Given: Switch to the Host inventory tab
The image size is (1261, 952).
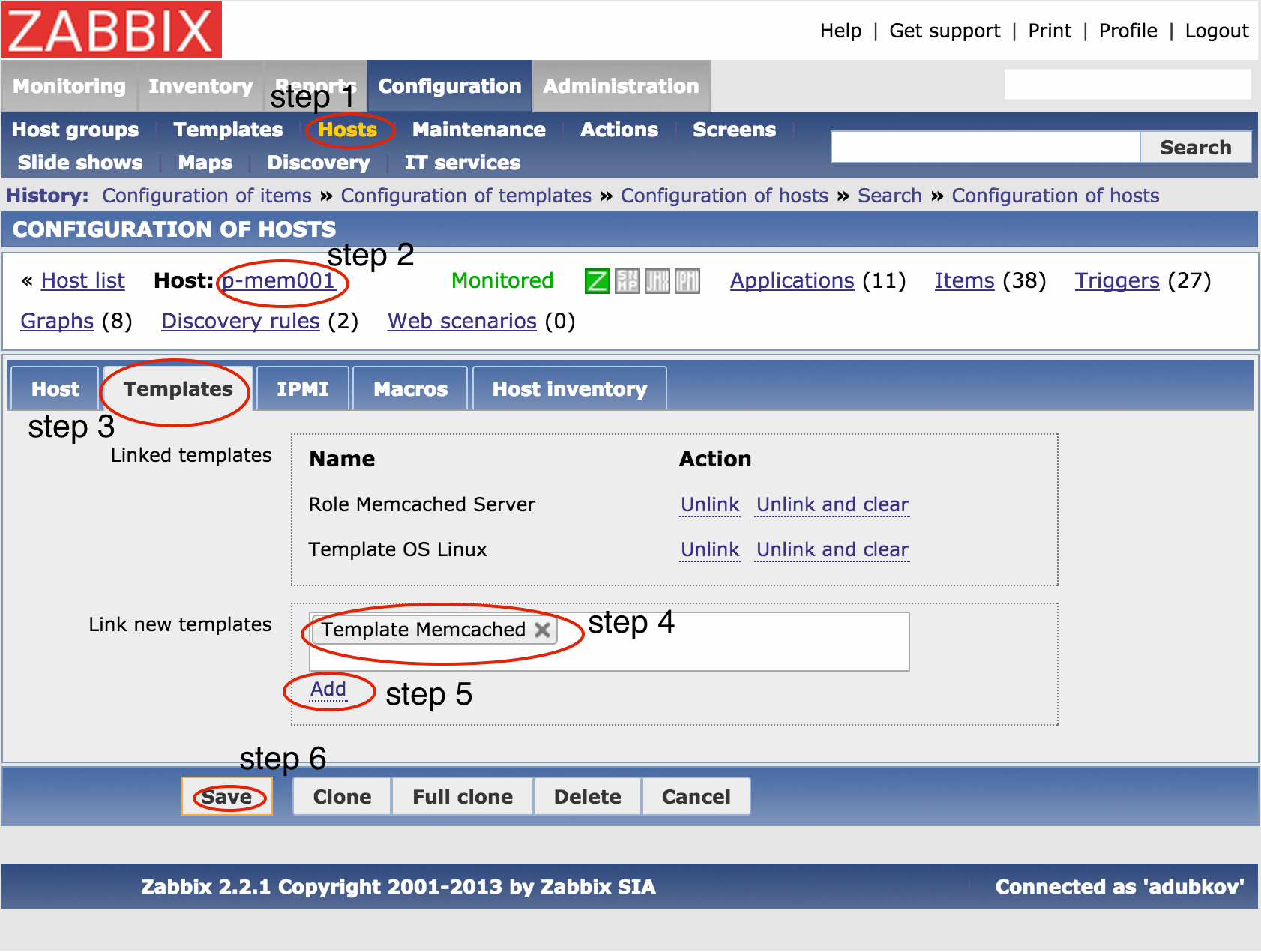Looking at the screenshot, I should point(568,388).
